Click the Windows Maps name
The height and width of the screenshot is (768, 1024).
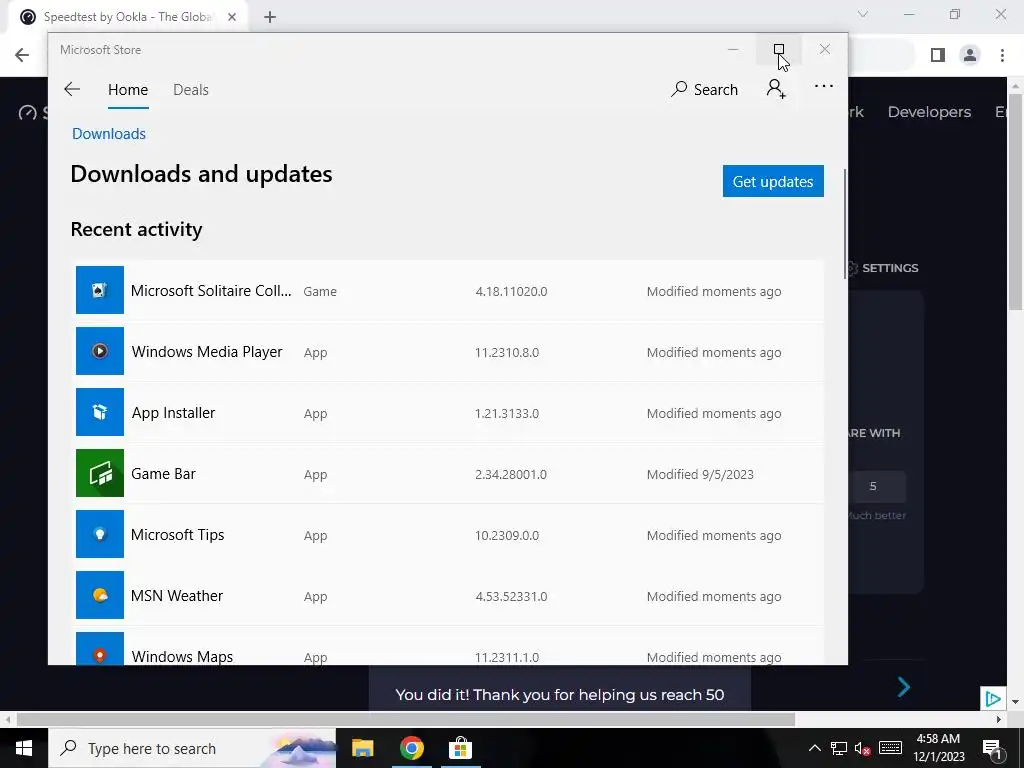182,656
